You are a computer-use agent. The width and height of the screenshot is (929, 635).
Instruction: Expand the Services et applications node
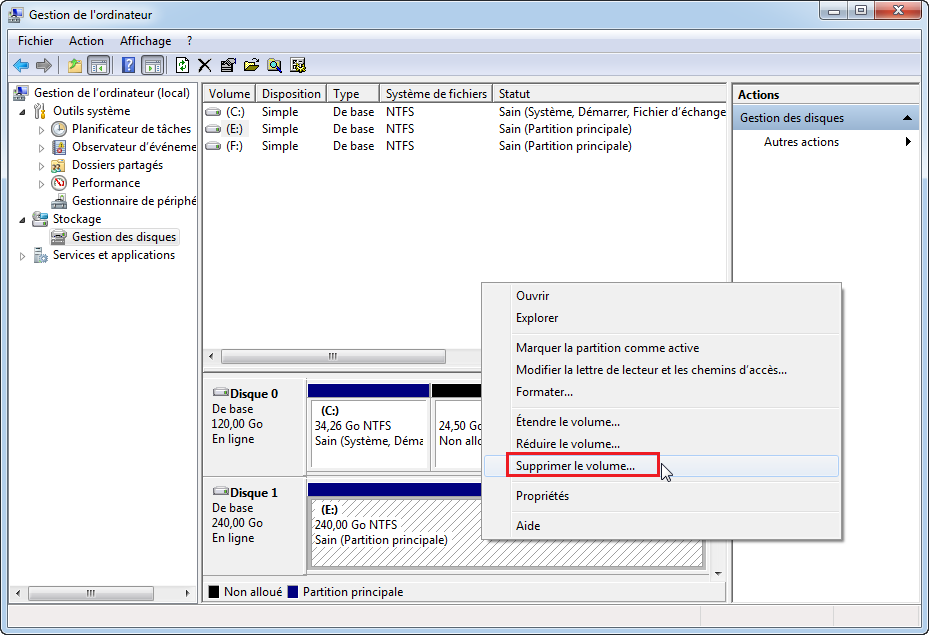(23, 256)
